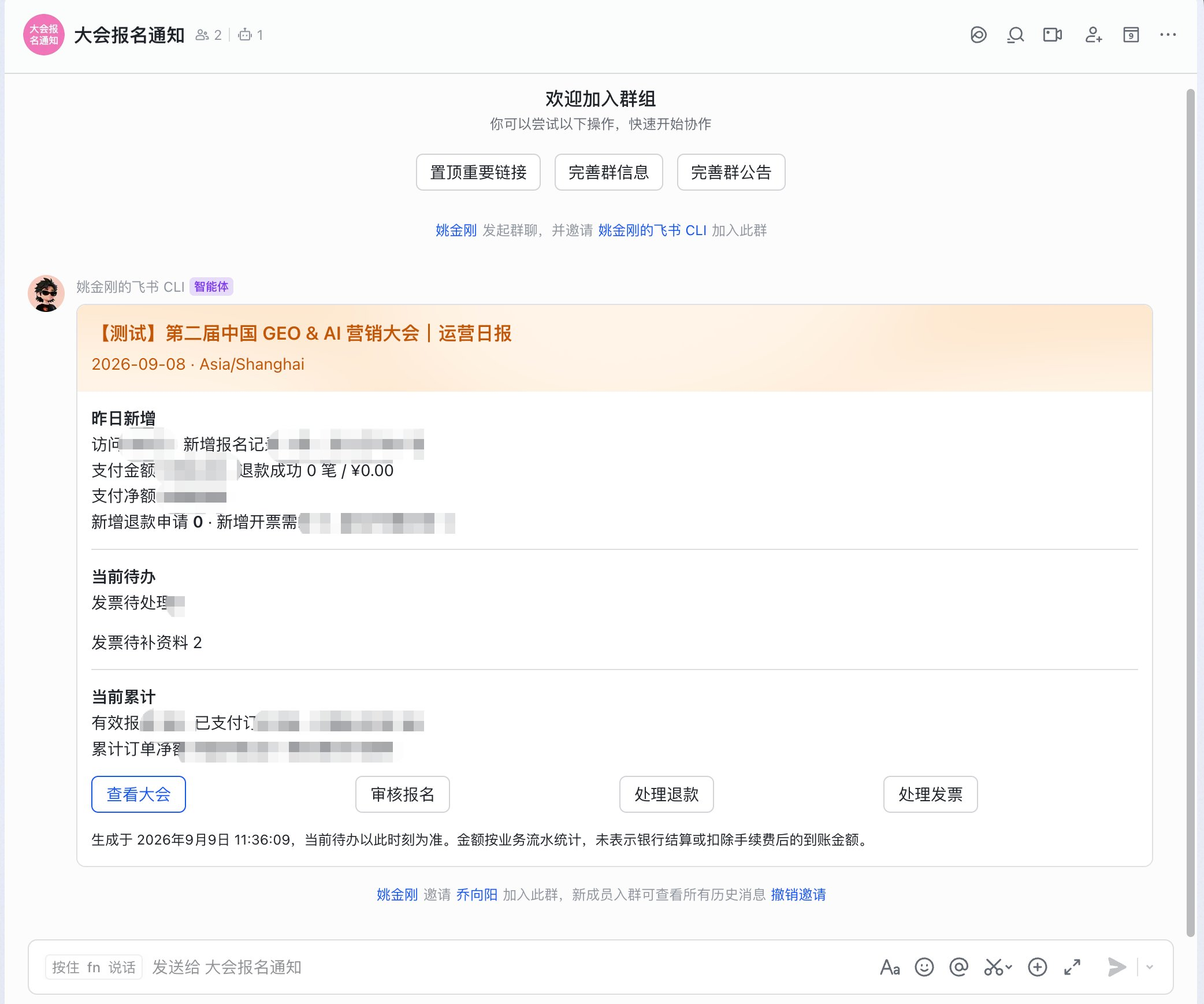The image size is (1204, 1004).
Task: Insert an @ mention
Action: pos(959,967)
